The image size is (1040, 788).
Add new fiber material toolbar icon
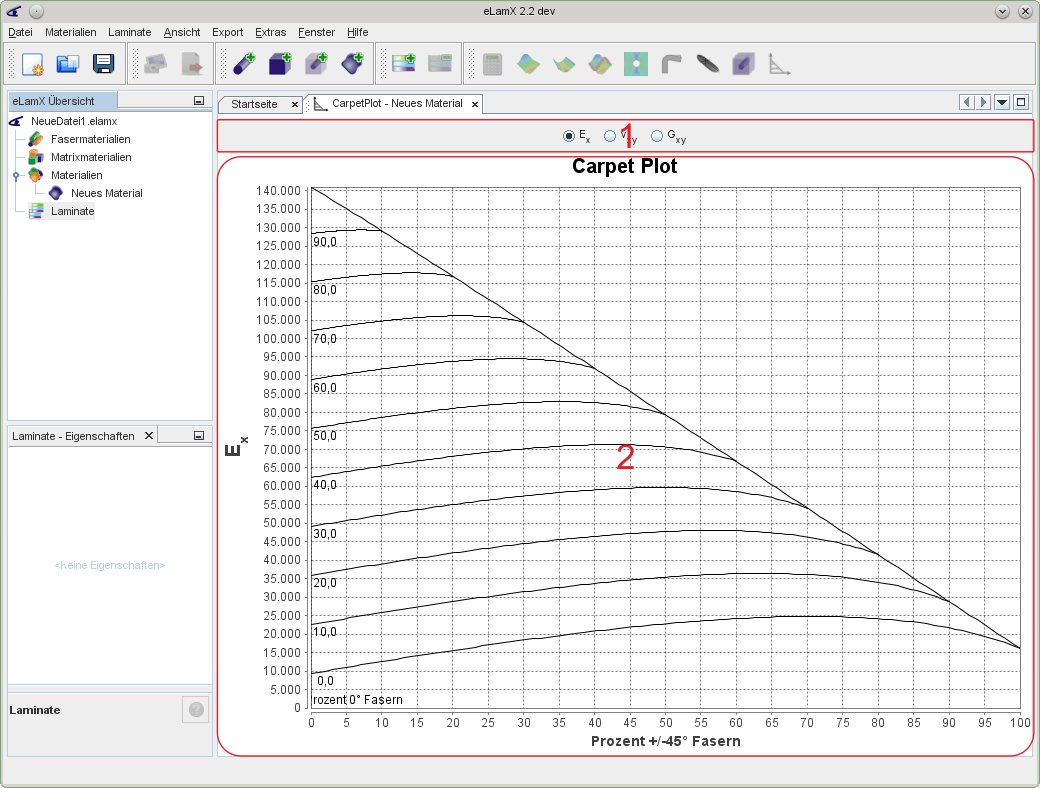pos(245,64)
